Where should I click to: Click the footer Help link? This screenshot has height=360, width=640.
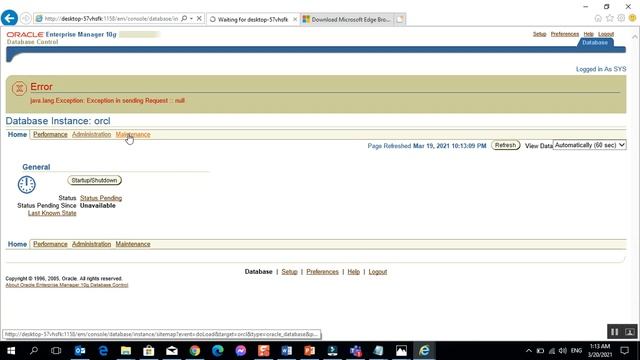click(x=353, y=272)
